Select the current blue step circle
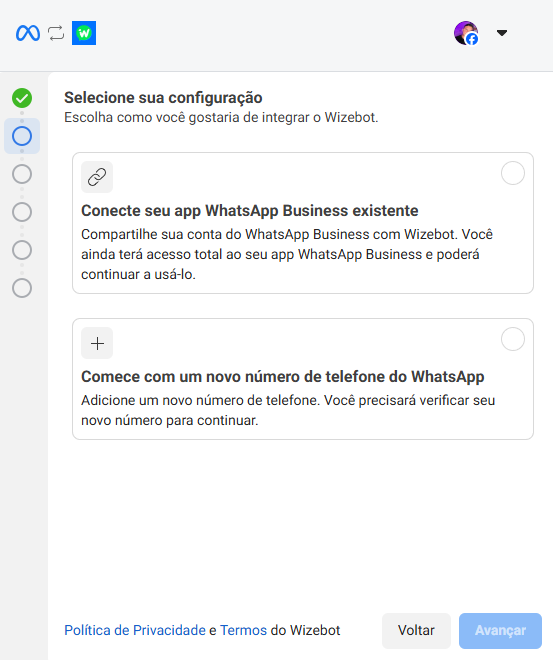 click(x=22, y=136)
